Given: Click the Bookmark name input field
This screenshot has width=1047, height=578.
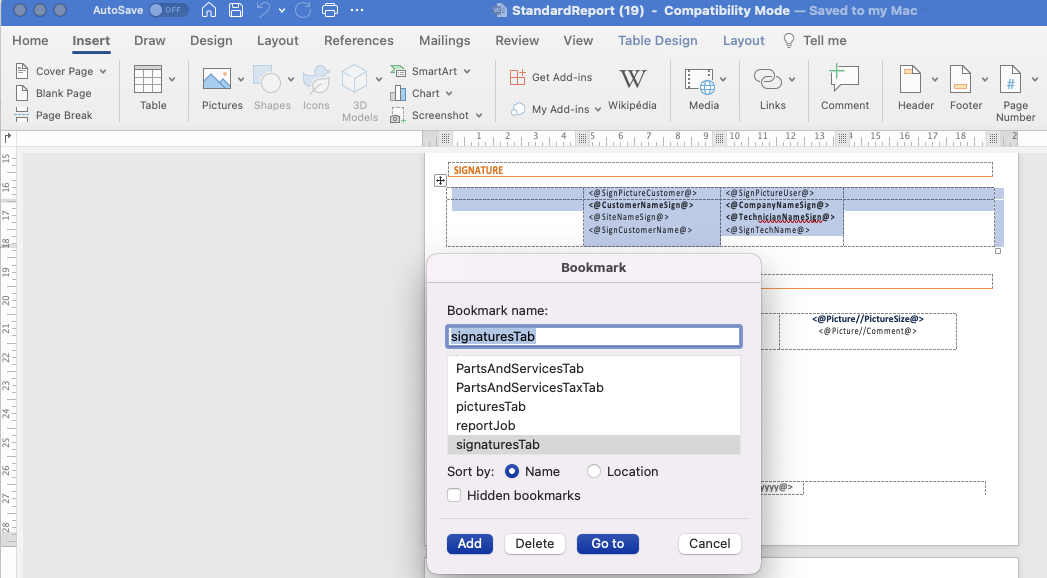Looking at the screenshot, I should point(594,336).
